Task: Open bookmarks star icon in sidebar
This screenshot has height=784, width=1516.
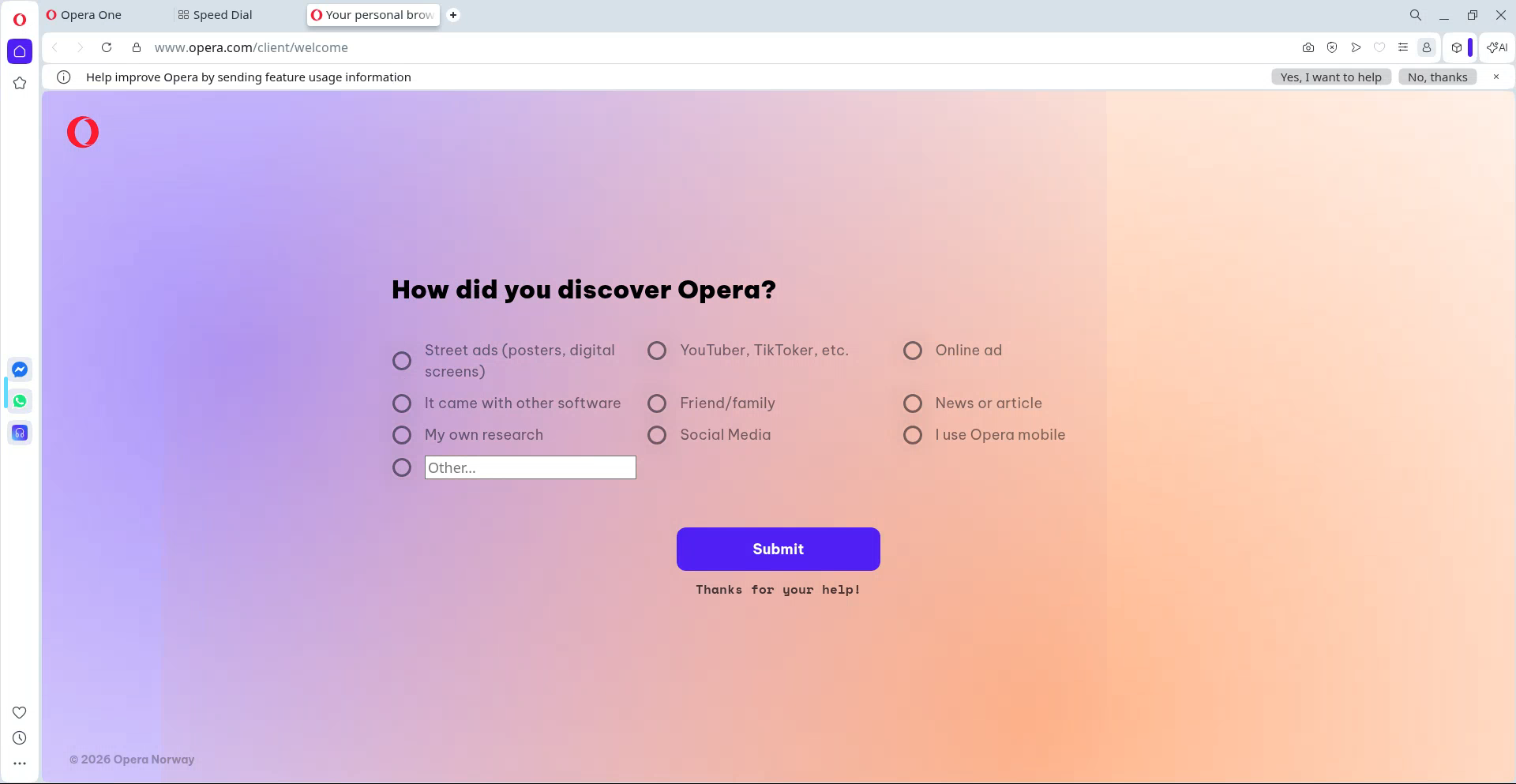Action: pos(20,83)
